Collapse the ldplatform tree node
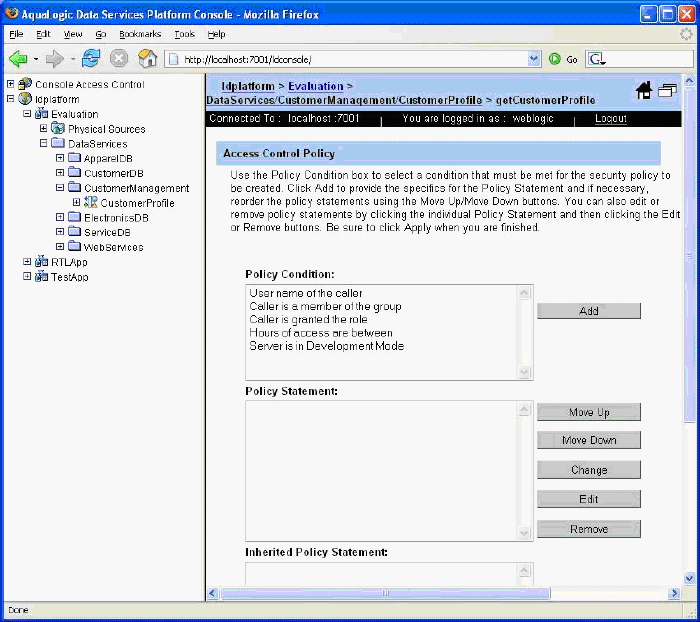The height and width of the screenshot is (622, 700). [x=11, y=99]
